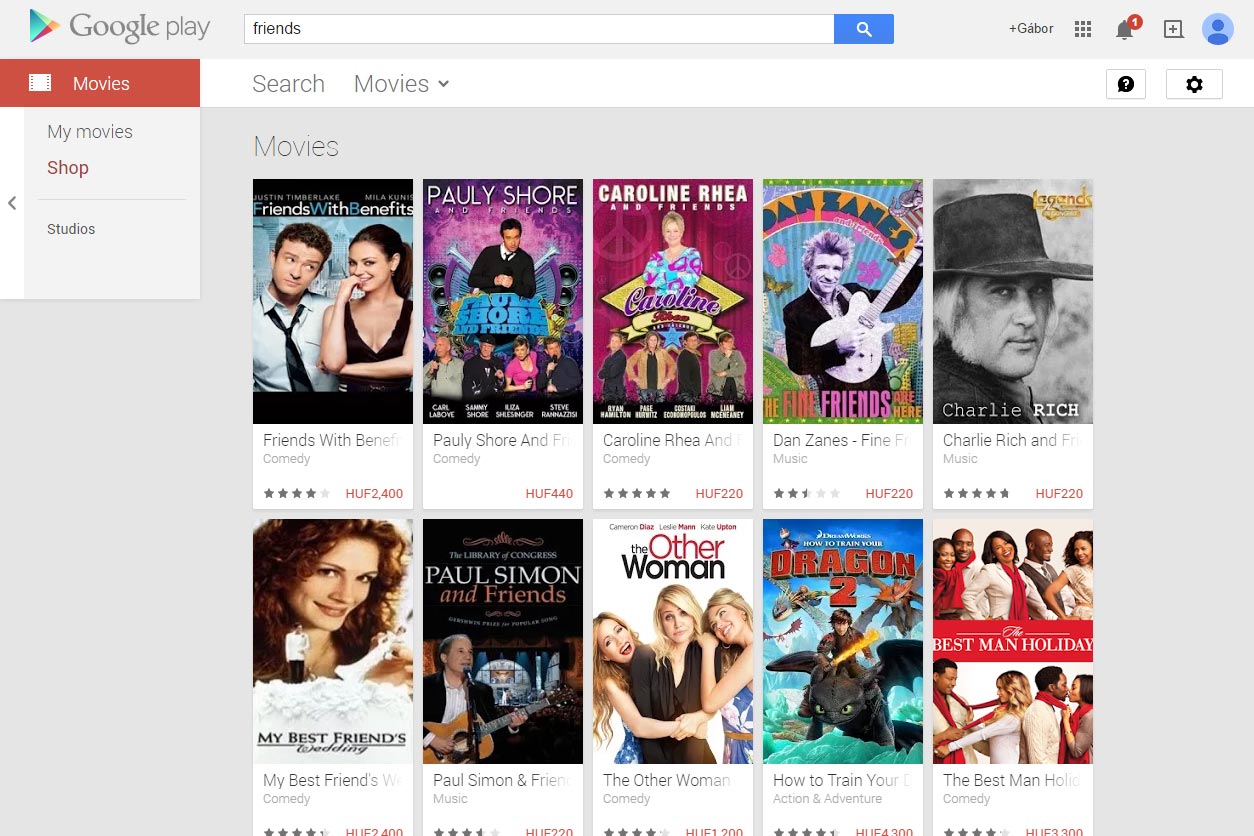Open the account profile avatar

point(1217,29)
